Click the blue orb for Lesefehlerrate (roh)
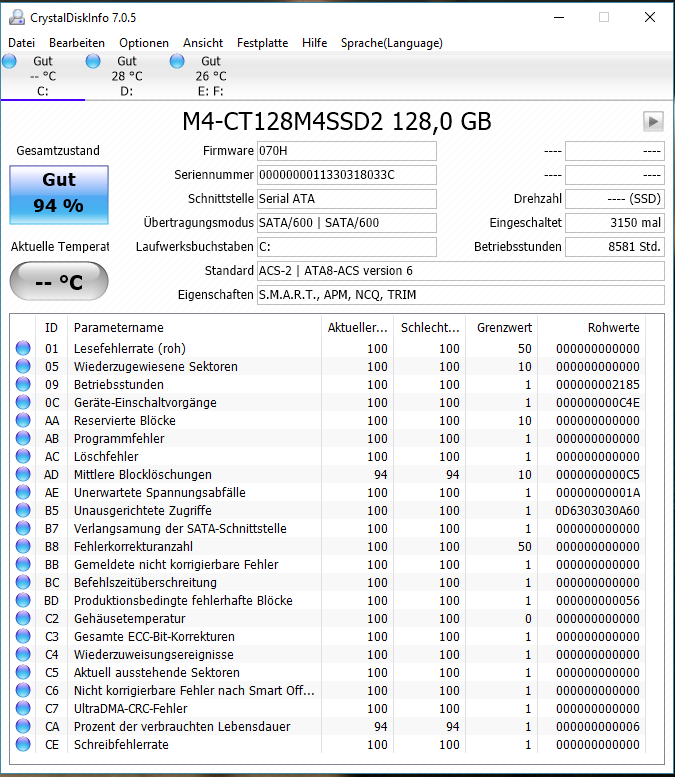The image size is (675, 777). tap(23, 348)
